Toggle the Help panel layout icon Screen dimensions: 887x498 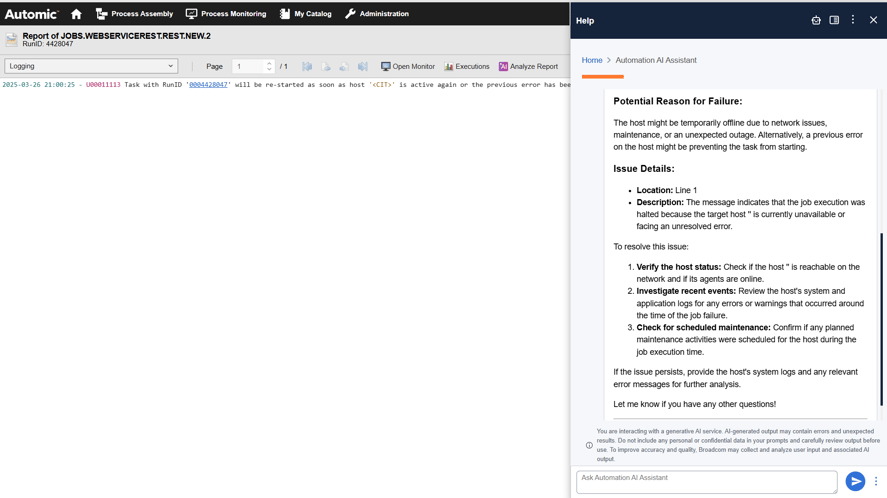click(834, 20)
